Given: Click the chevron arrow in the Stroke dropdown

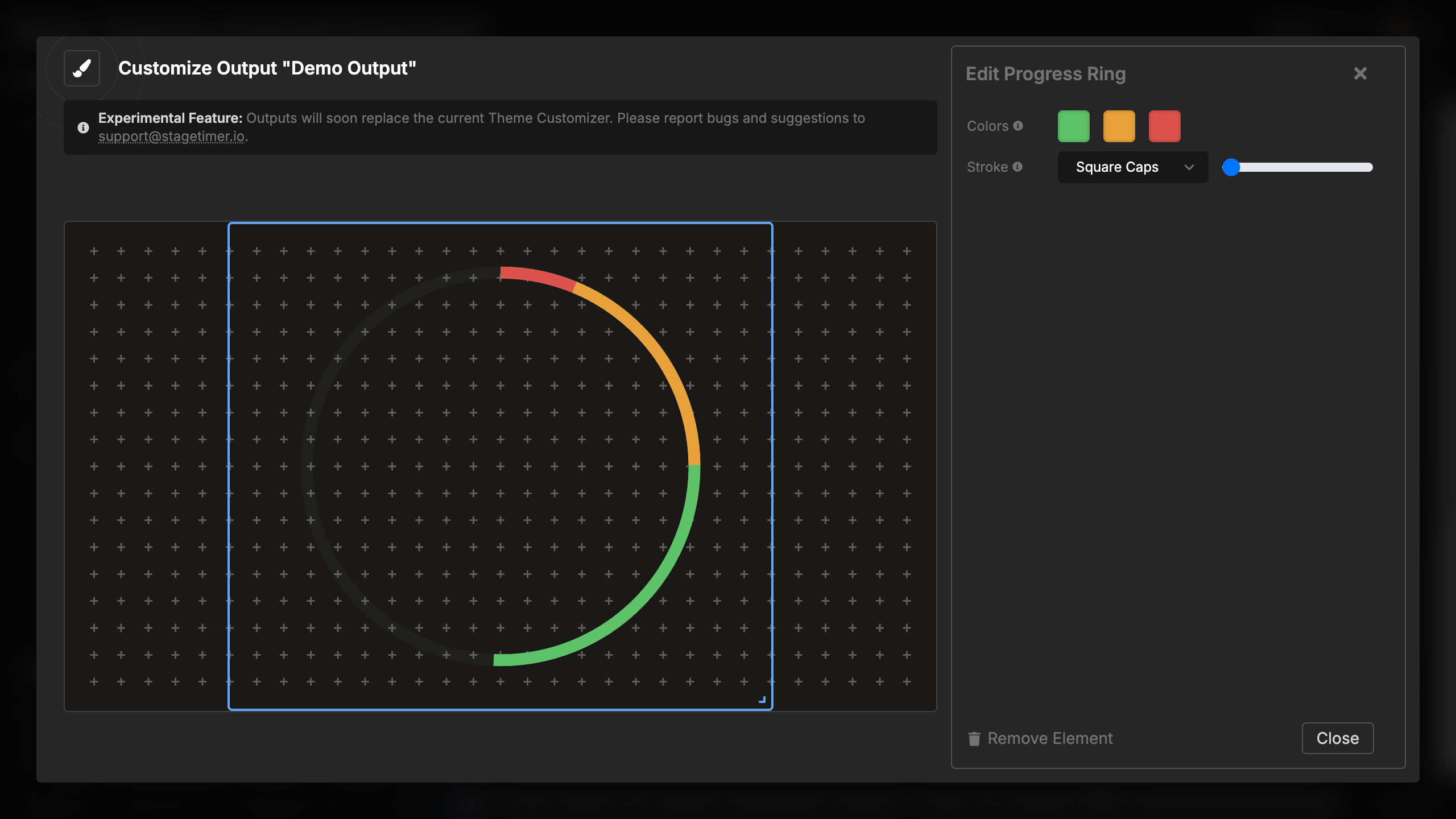Looking at the screenshot, I should point(1189,167).
